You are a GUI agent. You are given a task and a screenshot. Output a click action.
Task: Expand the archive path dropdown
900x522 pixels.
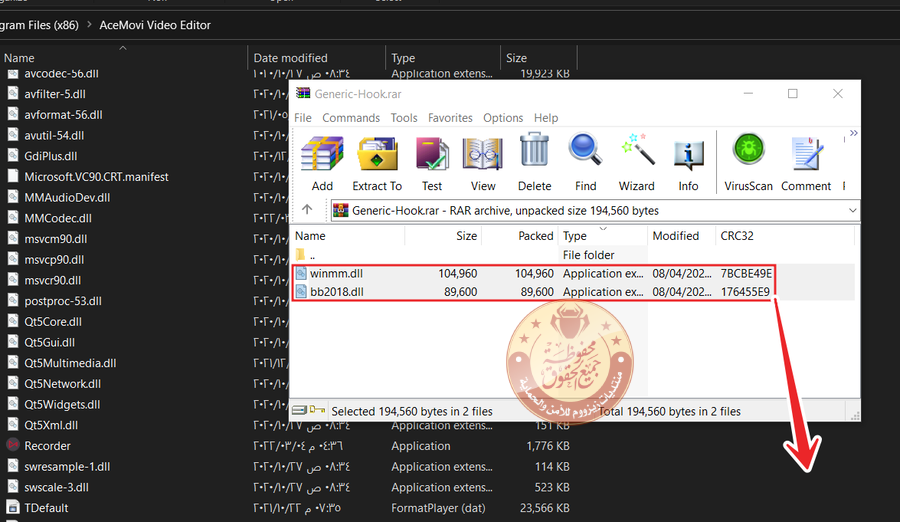(x=852, y=210)
